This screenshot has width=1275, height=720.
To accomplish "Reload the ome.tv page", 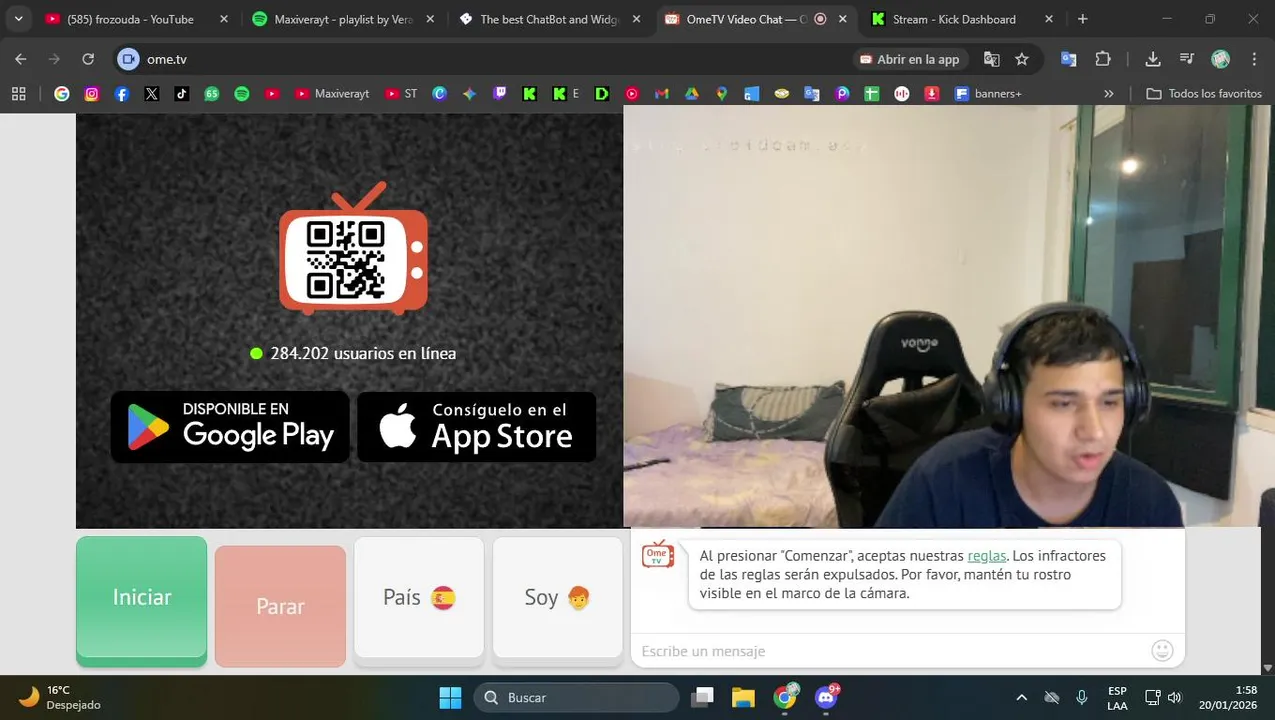I will tap(88, 59).
